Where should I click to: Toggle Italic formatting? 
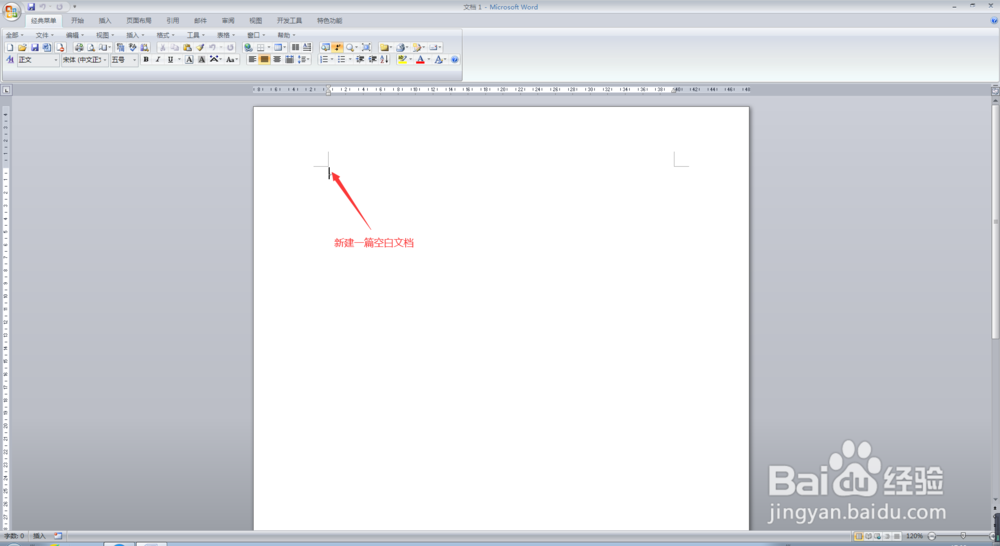[158, 59]
